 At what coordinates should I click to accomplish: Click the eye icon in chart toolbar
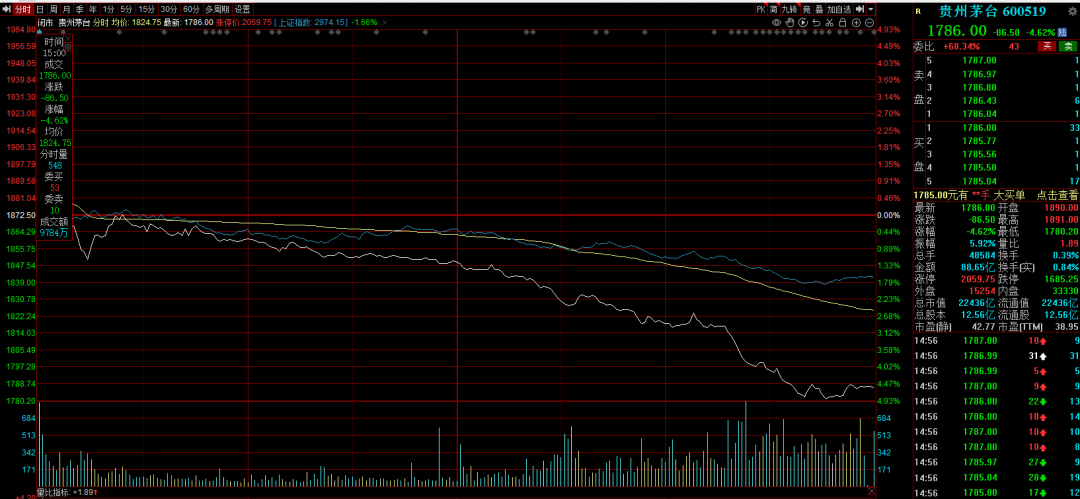[x=777, y=22]
